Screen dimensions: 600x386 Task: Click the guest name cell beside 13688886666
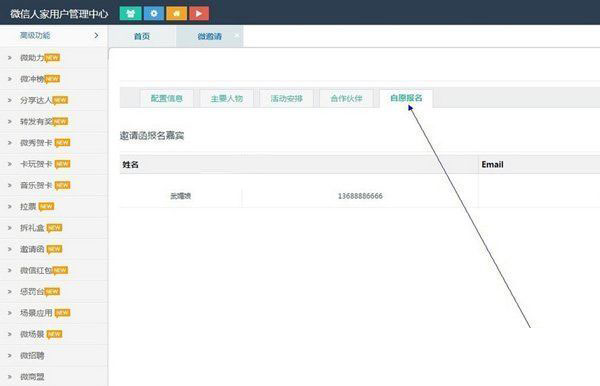coord(181,196)
